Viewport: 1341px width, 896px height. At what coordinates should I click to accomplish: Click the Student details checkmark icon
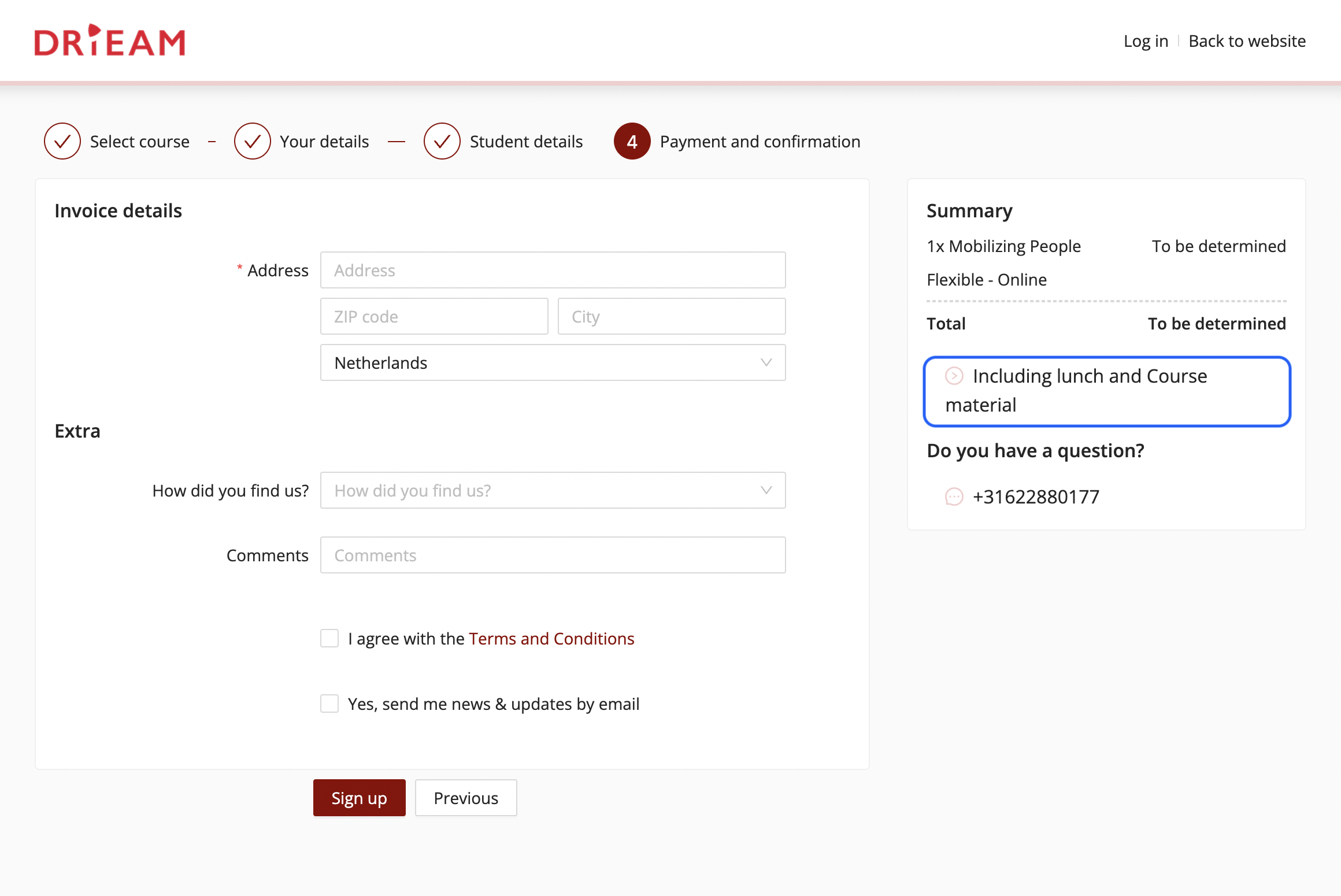442,141
